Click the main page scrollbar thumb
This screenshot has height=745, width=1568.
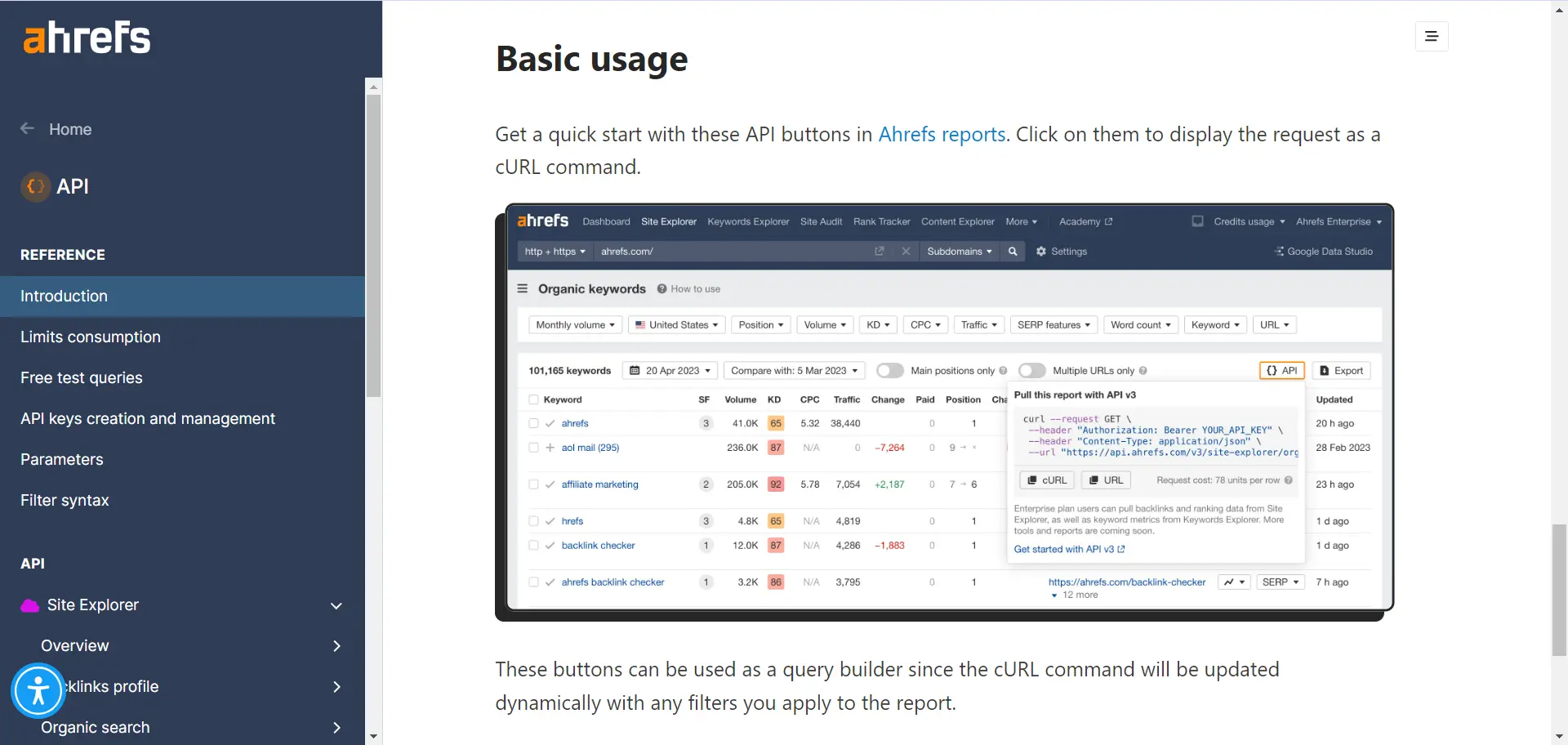click(1559, 590)
